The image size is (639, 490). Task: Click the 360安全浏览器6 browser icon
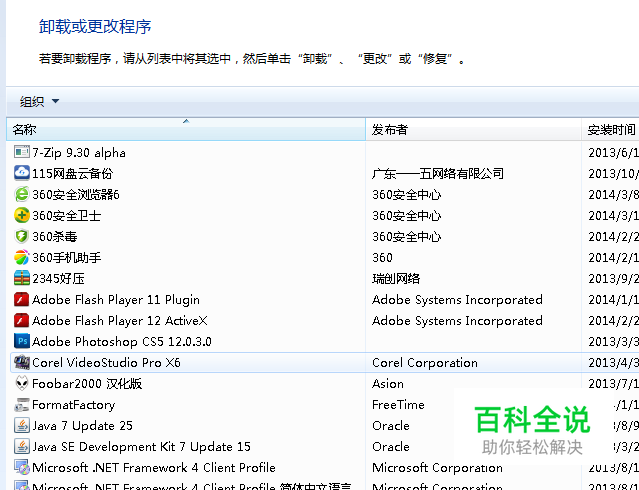(22, 194)
